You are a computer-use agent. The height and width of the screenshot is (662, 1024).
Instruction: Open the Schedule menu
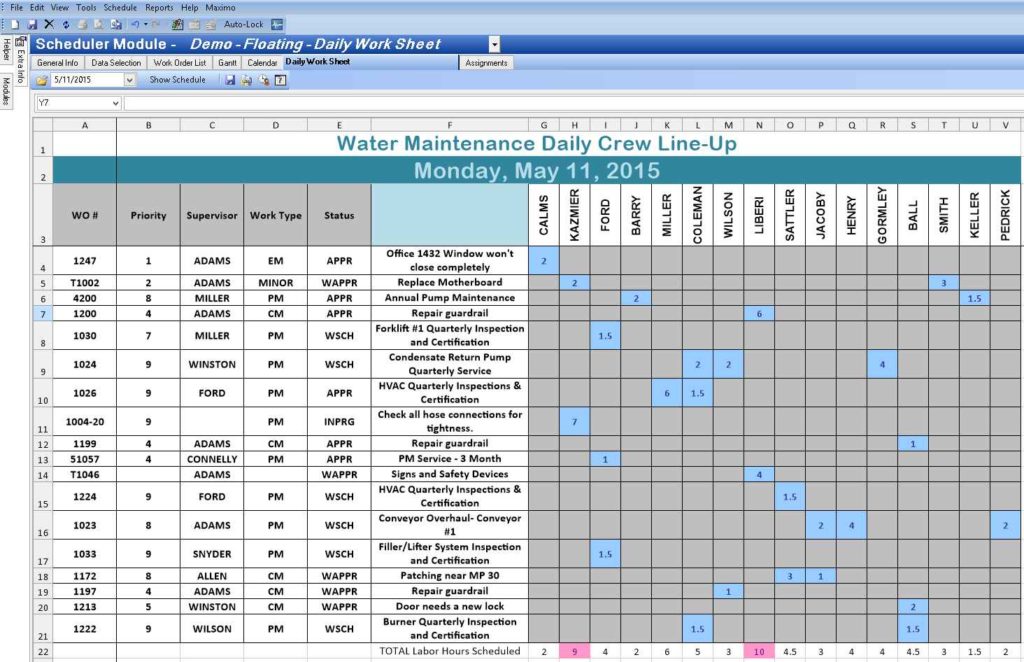(x=119, y=7)
